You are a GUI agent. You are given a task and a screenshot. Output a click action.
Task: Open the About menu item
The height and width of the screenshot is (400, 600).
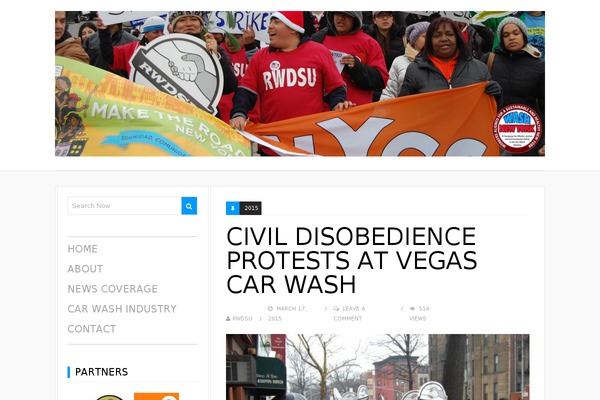(x=85, y=269)
